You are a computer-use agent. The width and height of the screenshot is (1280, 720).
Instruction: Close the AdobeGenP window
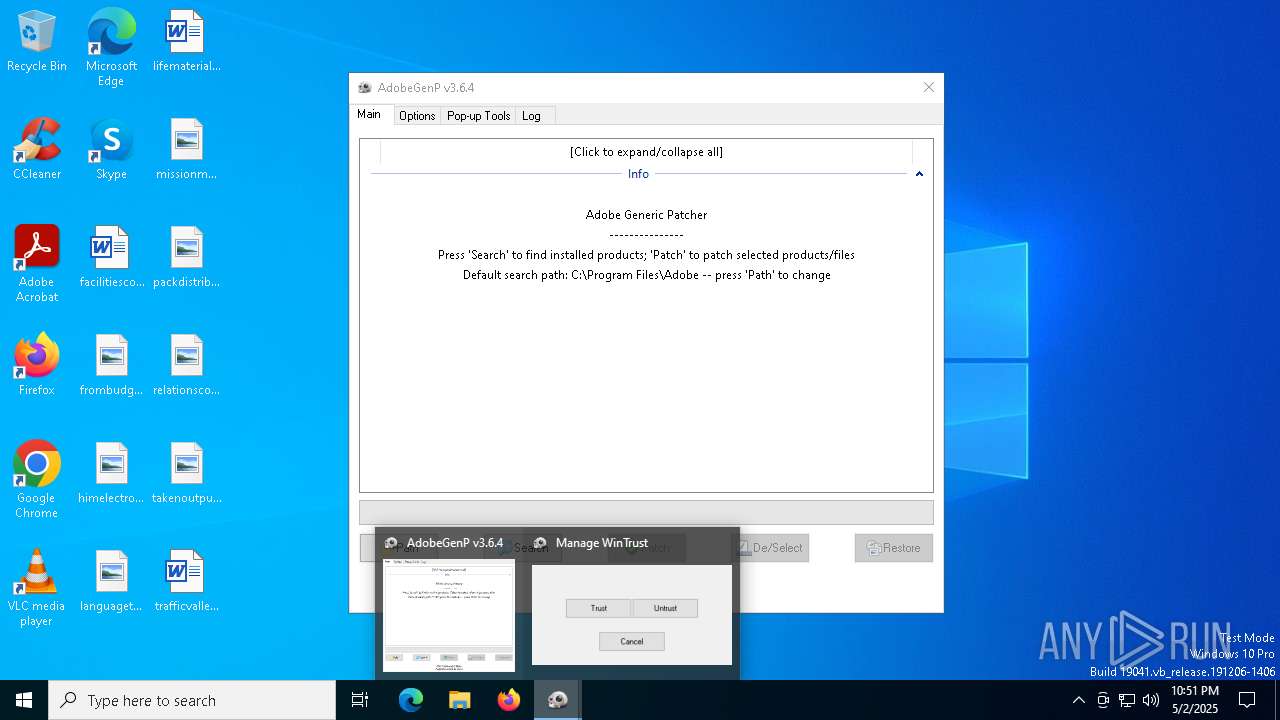[x=928, y=88]
